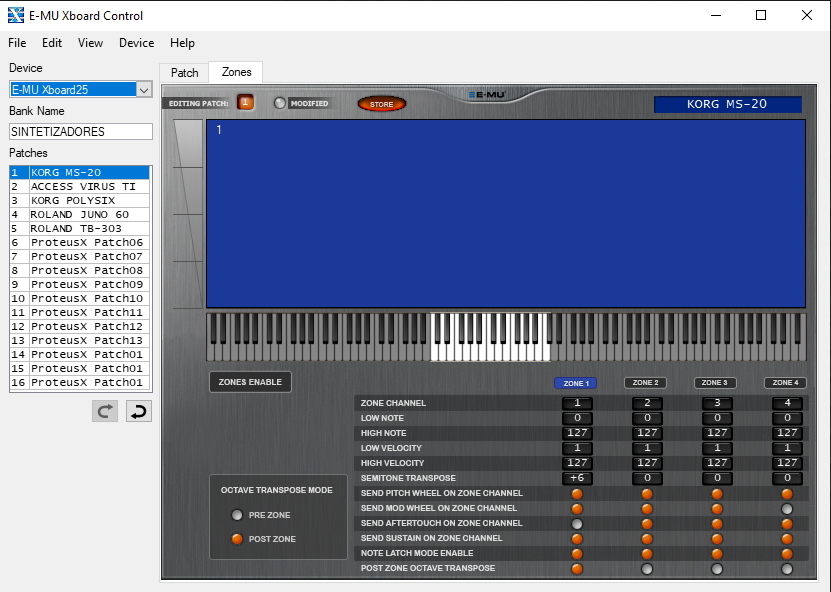Image resolution: width=831 pixels, height=592 pixels.
Task: Click the orange Editing Patch number indicator
Action: [x=245, y=102]
